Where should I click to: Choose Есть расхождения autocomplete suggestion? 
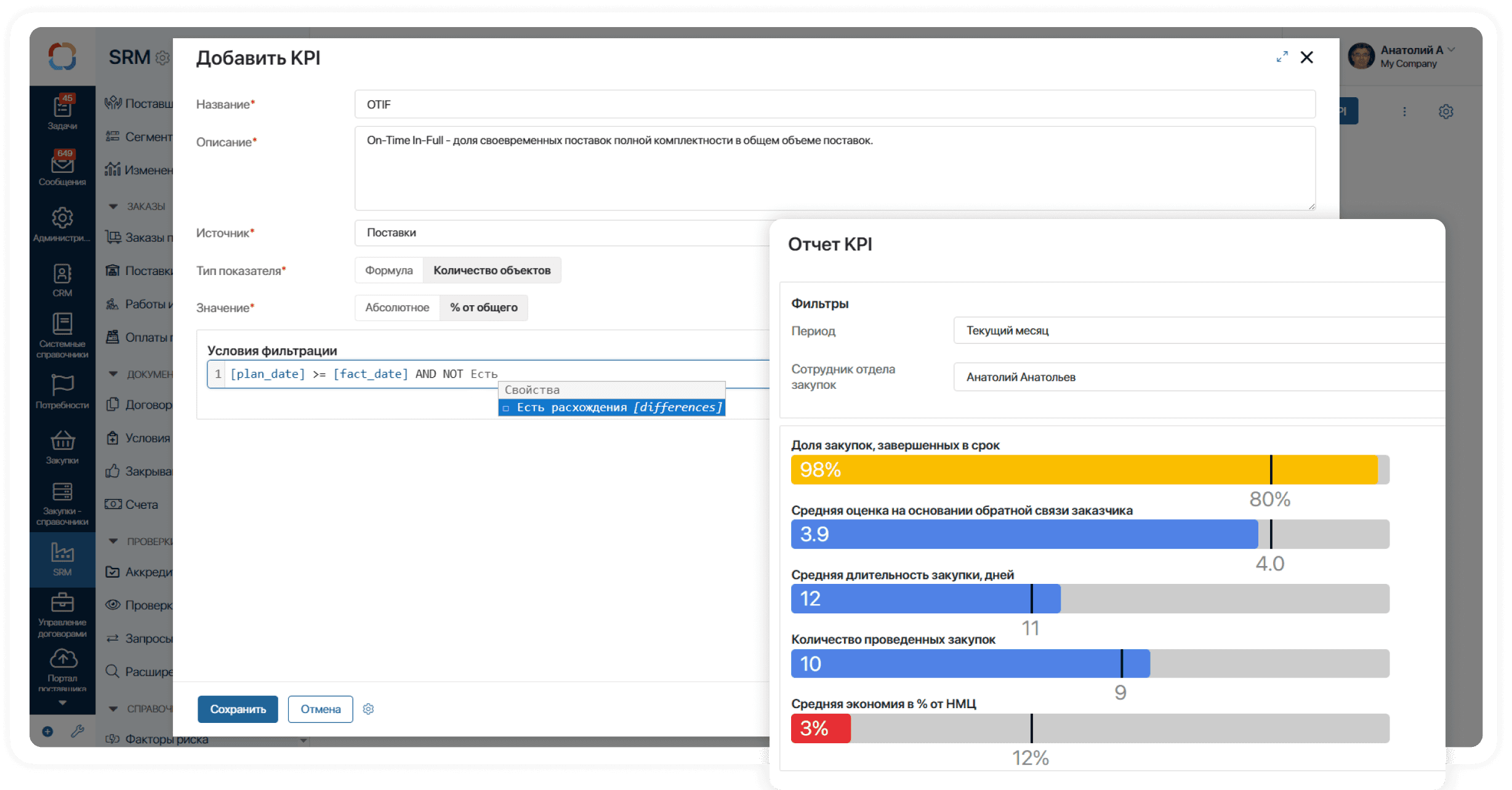click(611, 407)
